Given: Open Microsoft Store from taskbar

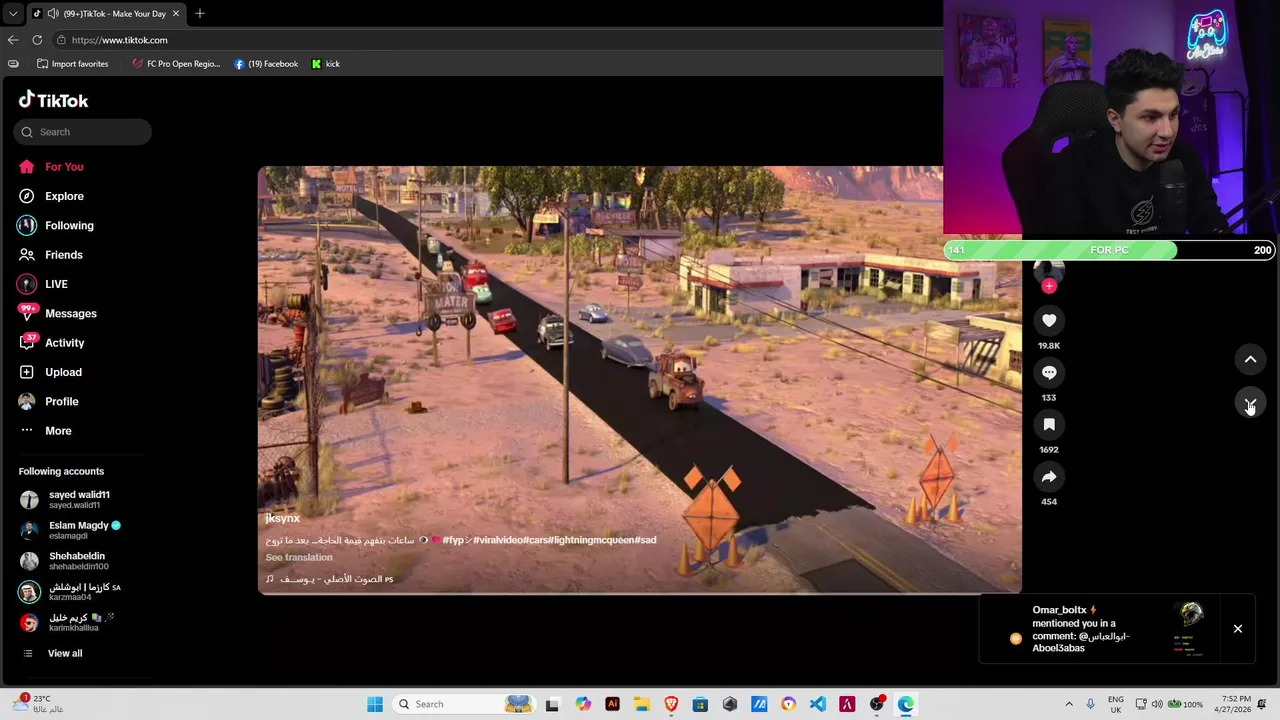Looking at the screenshot, I should [x=700, y=704].
